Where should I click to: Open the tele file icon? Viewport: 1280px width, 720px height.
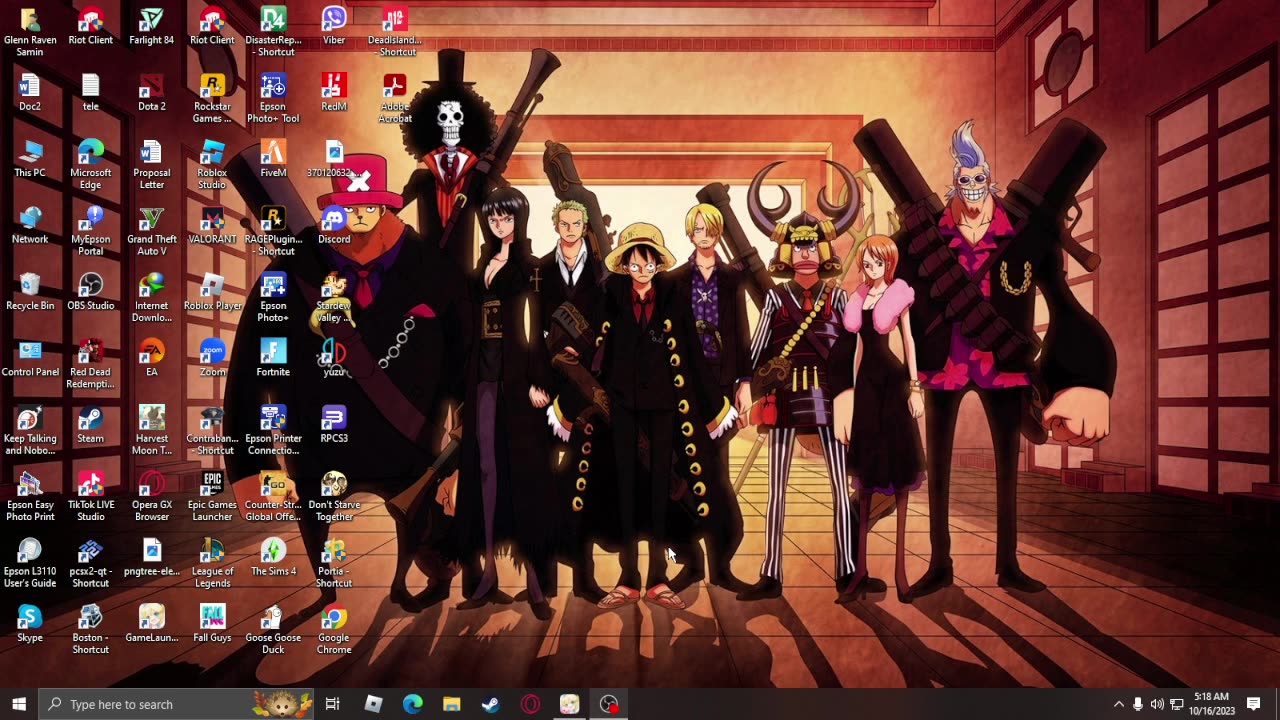91,92
